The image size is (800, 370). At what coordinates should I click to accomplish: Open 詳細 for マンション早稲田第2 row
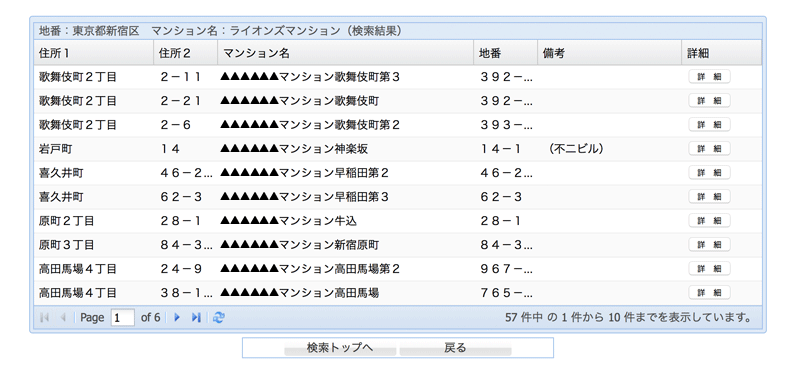[x=709, y=172]
